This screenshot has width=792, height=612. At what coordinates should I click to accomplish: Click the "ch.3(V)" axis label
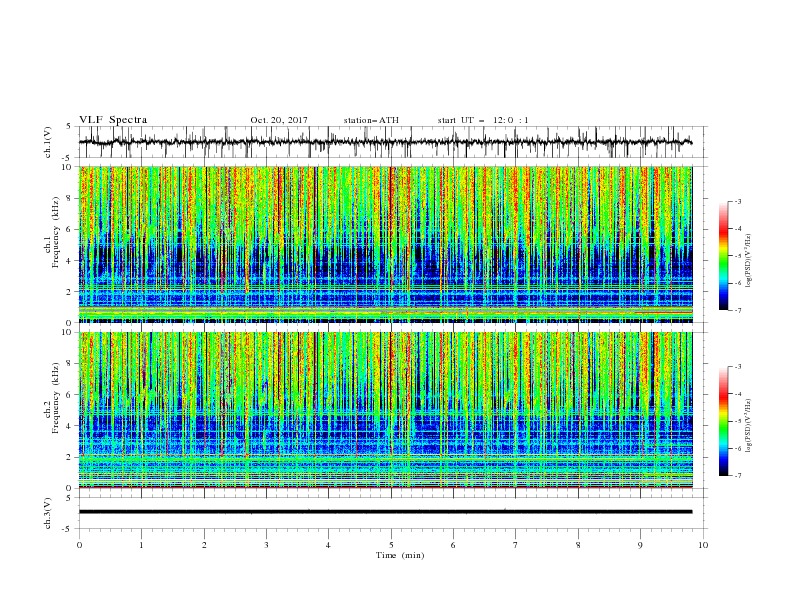click(x=48, y=513)
